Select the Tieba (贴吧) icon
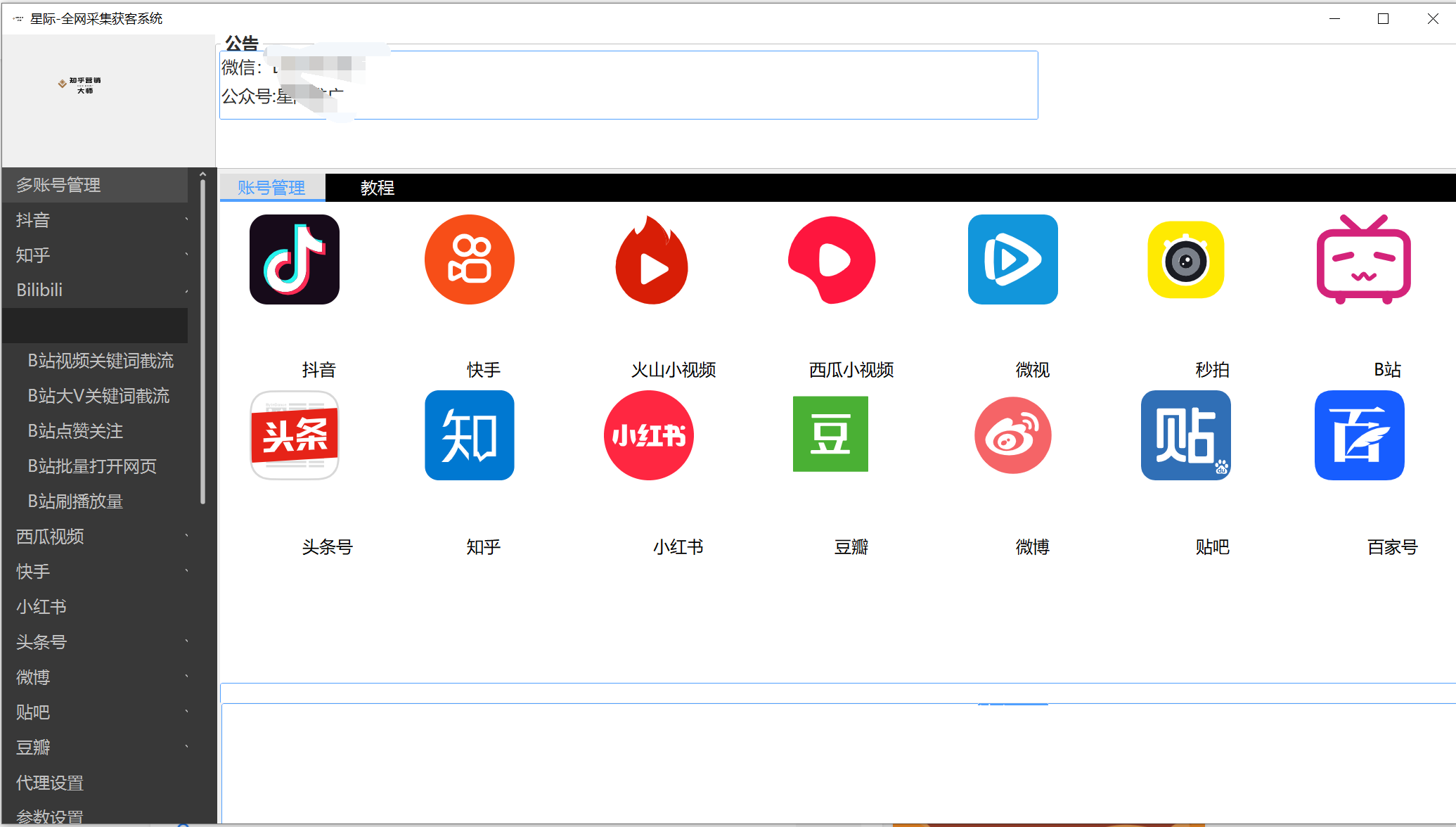 (1185, 435)
